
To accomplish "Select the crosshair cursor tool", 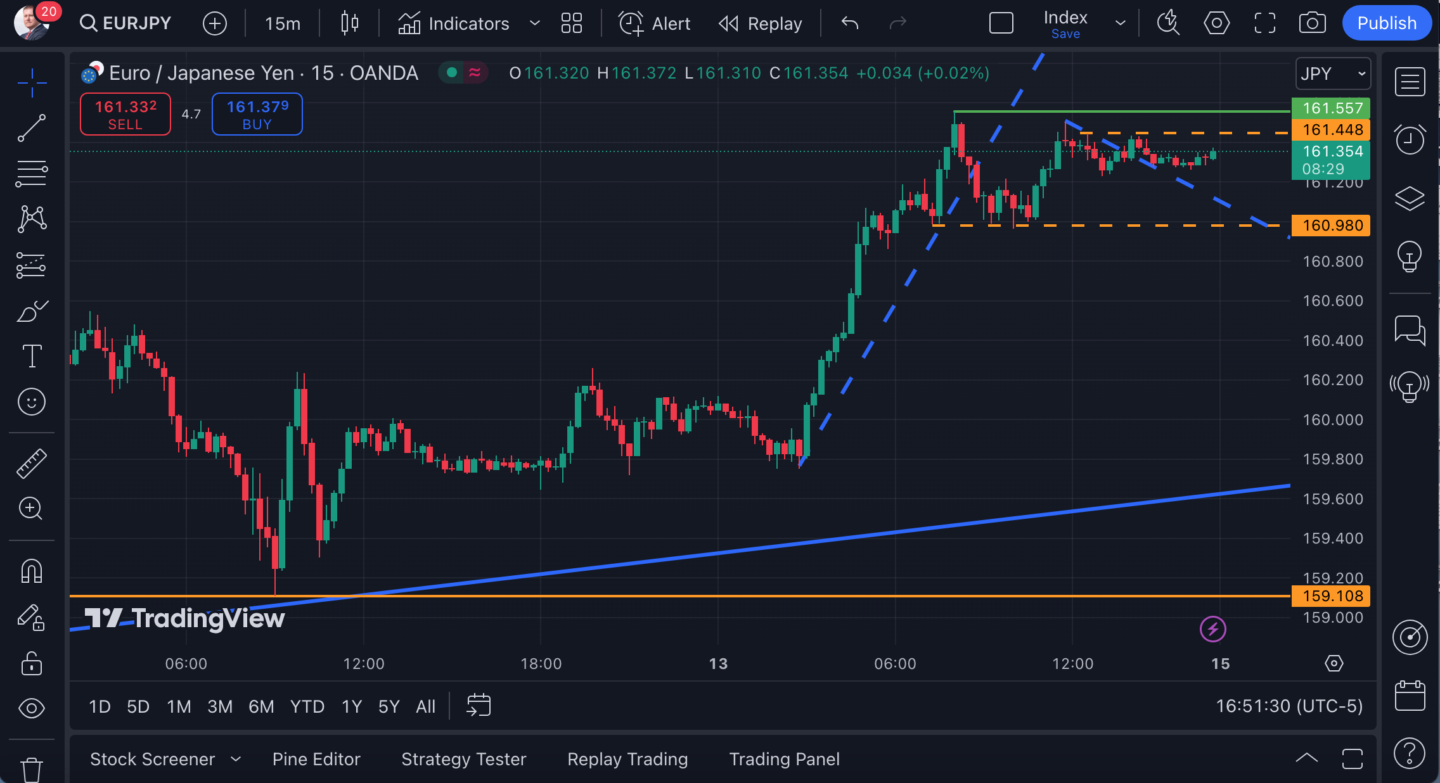I will (x=32, y=84).
